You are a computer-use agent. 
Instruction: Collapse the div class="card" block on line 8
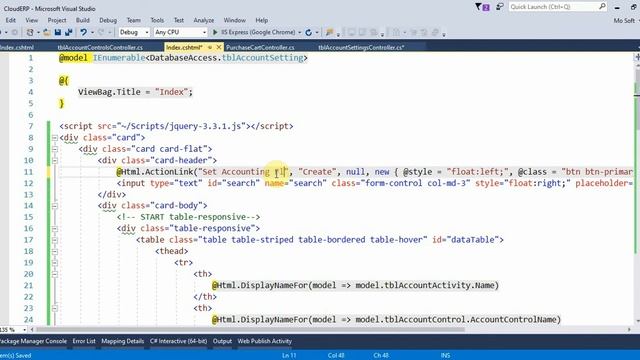pos(55,138)
